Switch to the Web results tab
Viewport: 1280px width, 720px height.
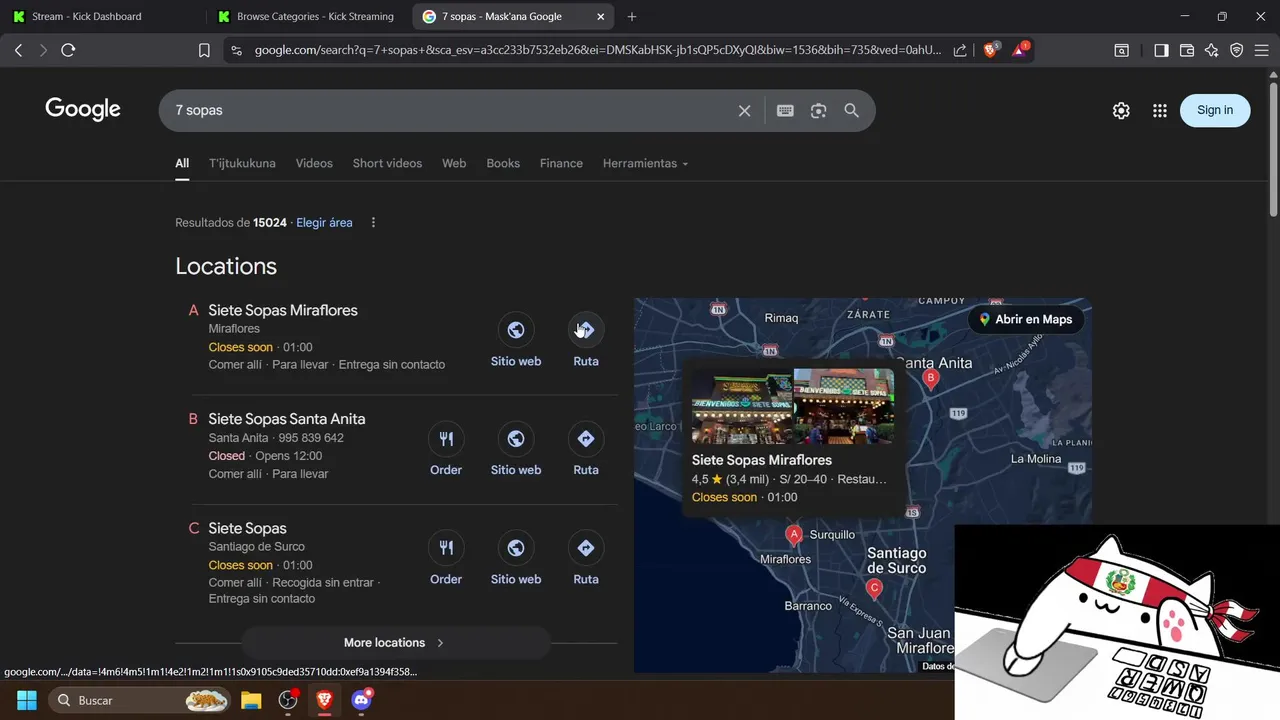[x=454, y=163]
